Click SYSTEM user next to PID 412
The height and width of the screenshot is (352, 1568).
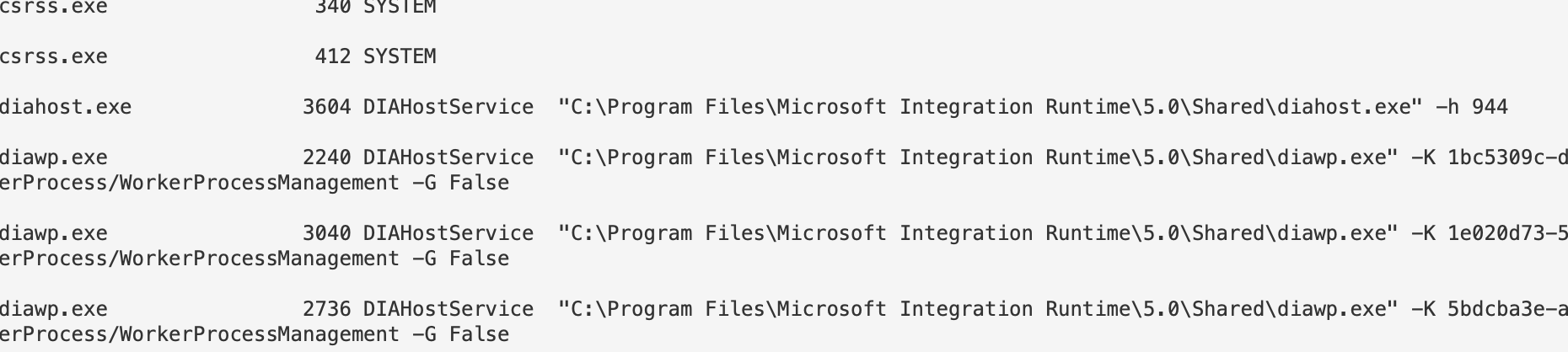(400, 57)
